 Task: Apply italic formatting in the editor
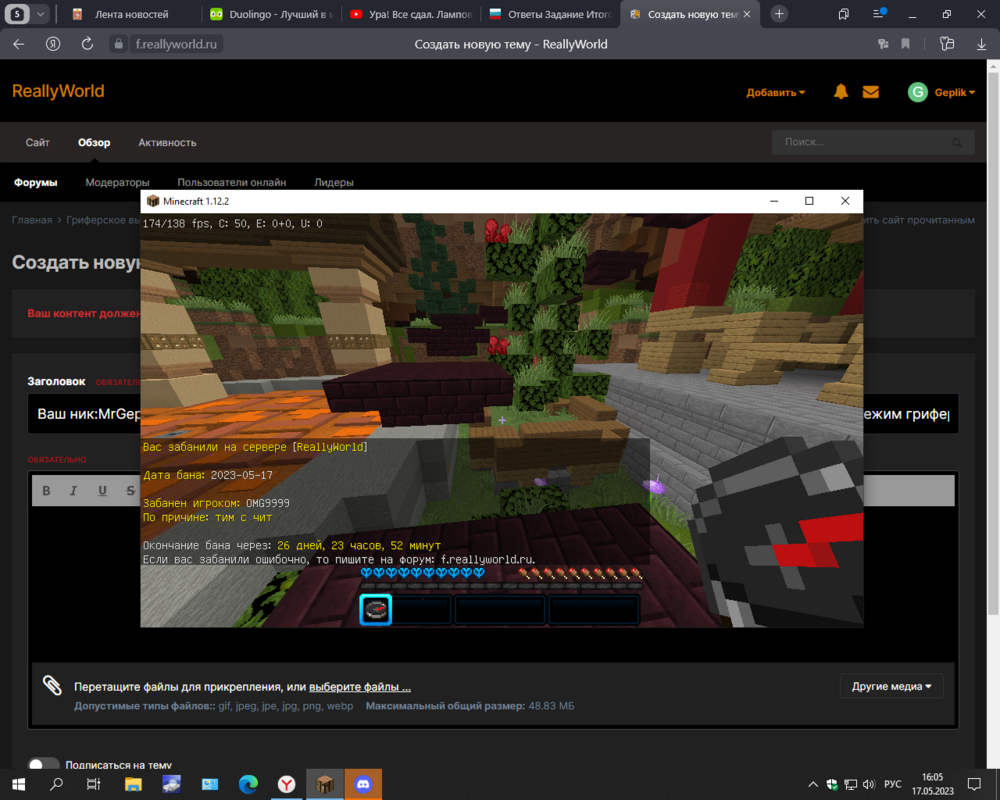pyautogui.click(x=73, y=491)
